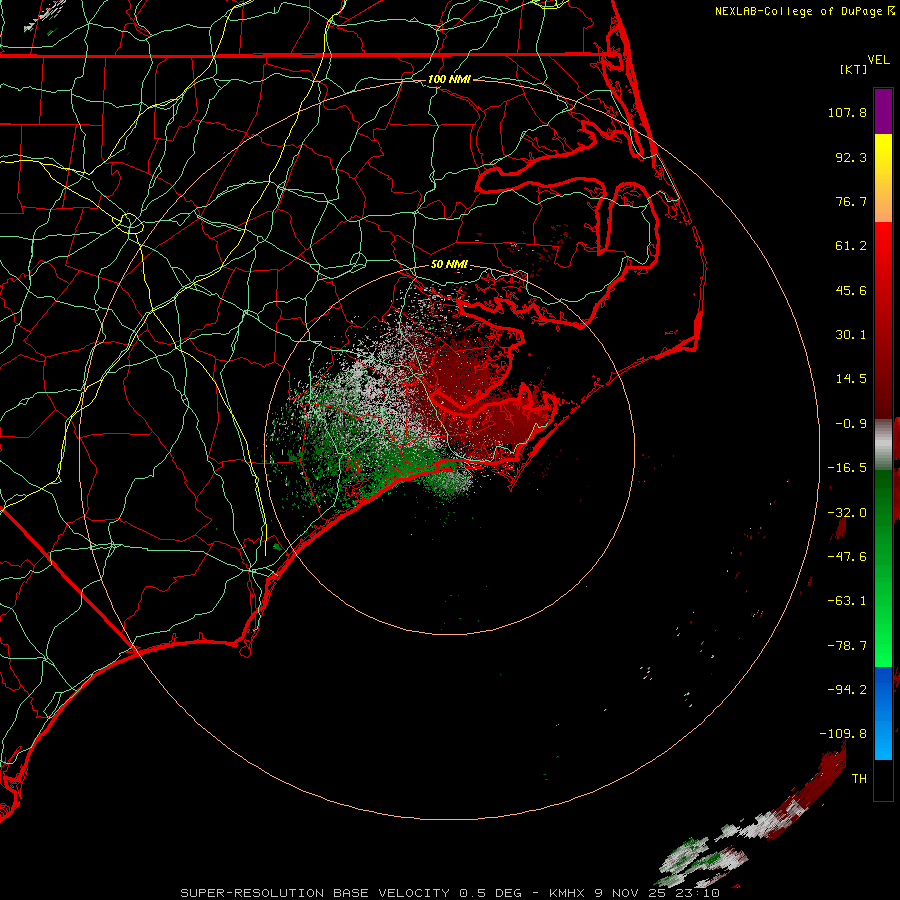
Task: Click the -32.0 velocity scale value
Action: pyautogui.click(x=847, y=513)
